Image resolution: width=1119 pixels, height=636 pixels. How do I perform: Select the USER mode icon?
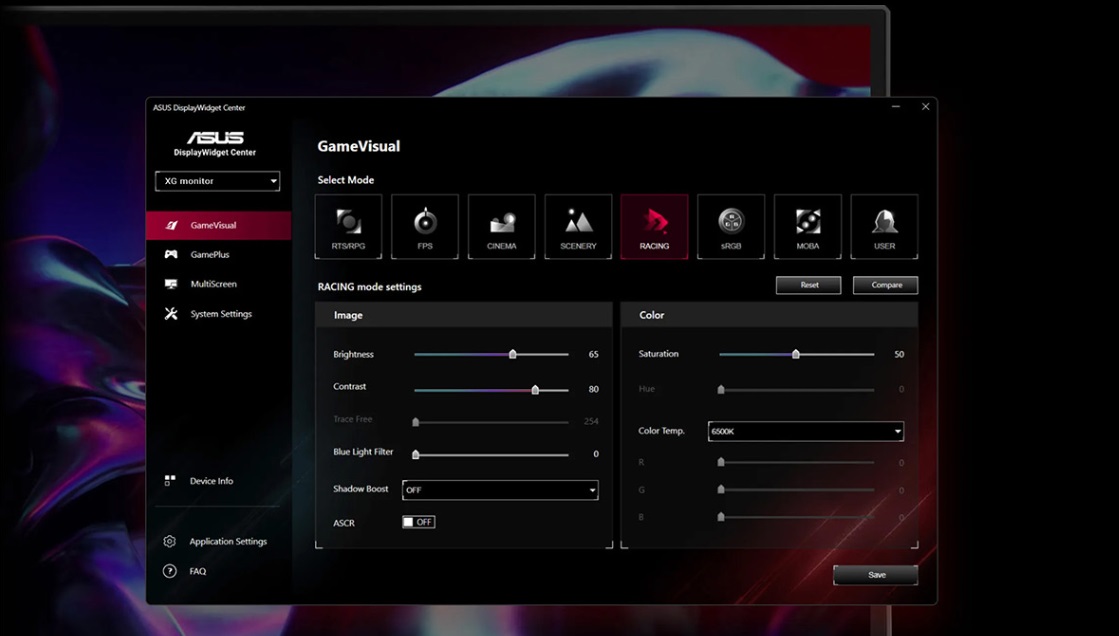coord(884,226)
